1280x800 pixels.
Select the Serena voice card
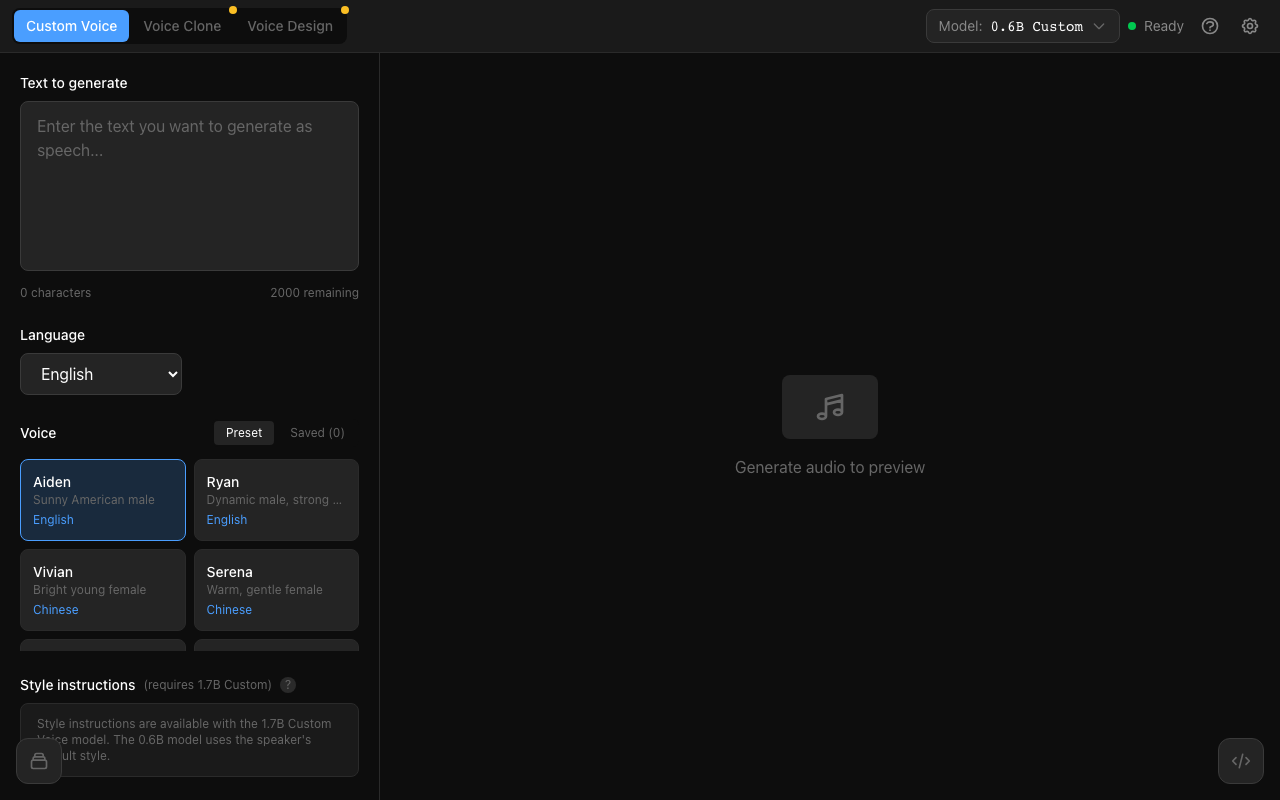click(x=276, y=590)
